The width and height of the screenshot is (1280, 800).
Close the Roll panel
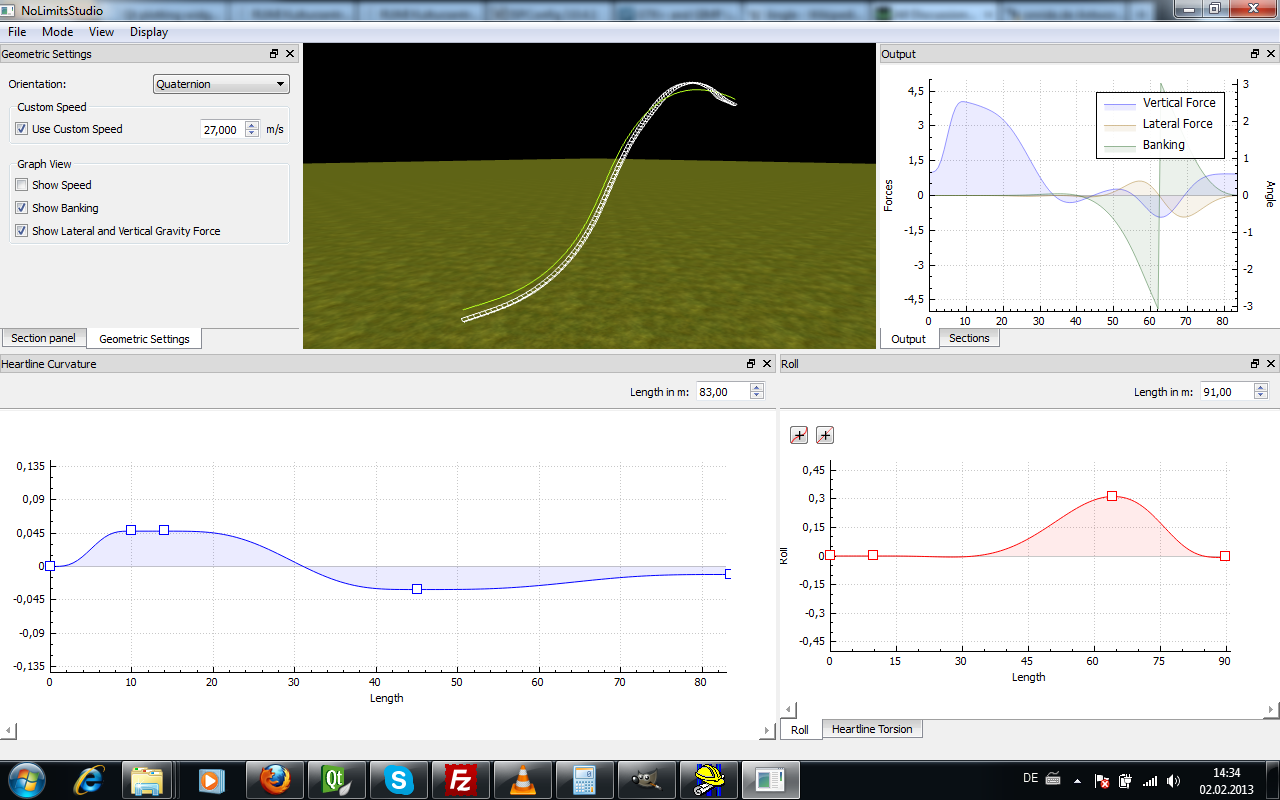pos(1270,364)
